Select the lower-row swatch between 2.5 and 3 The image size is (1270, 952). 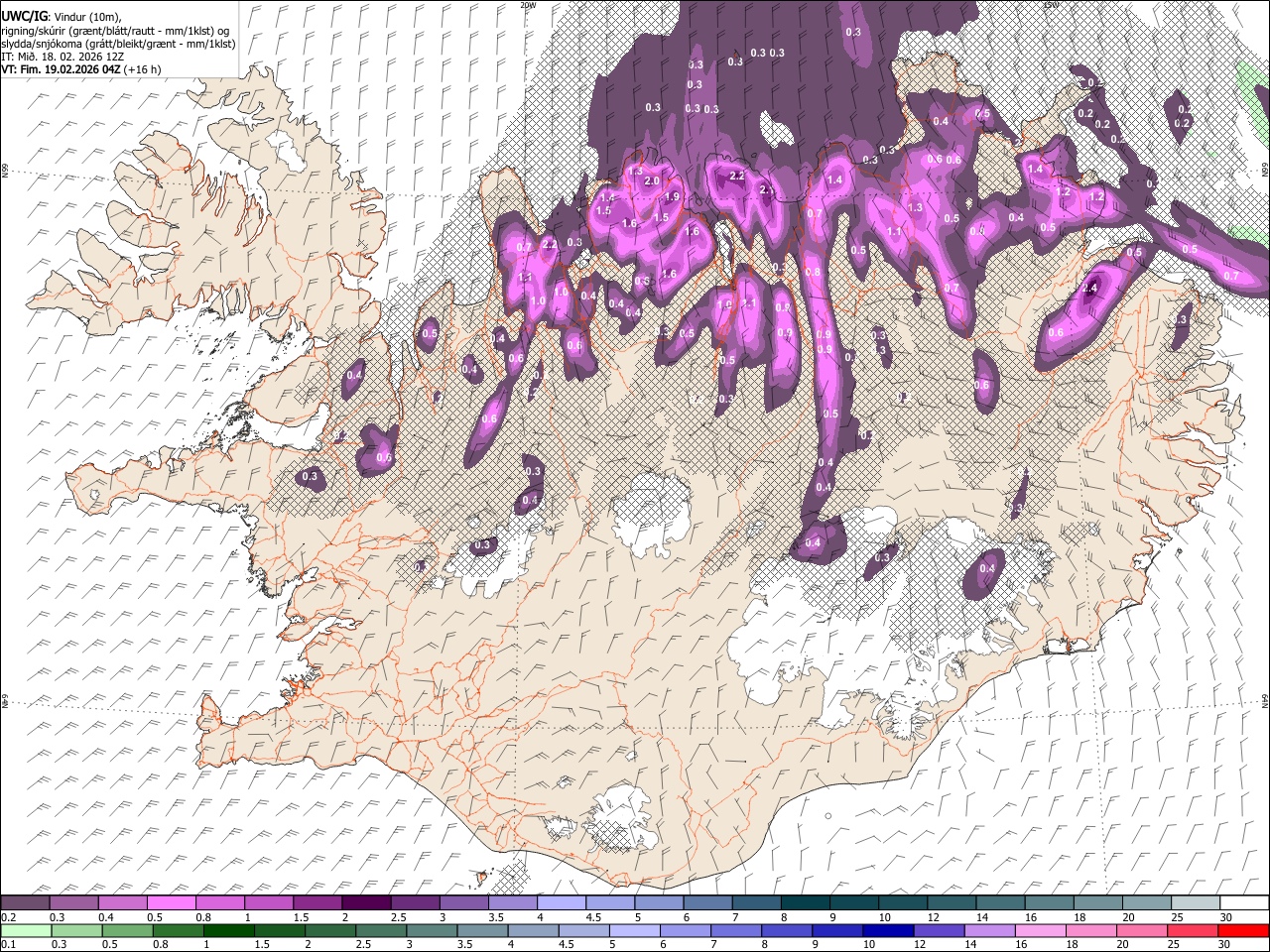[x=381, y=930]
